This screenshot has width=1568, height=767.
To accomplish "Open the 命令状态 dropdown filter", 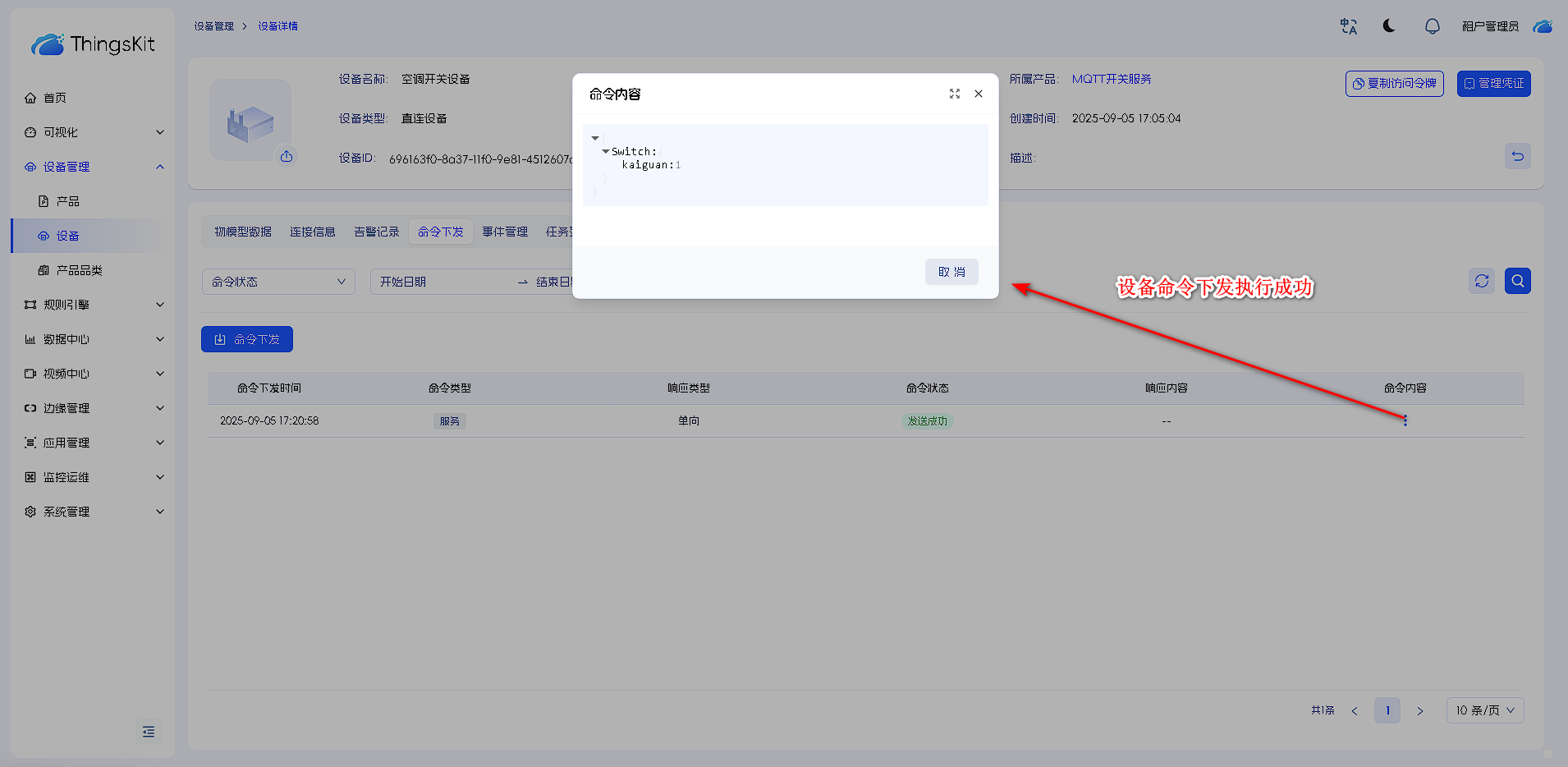I will click(x=278, y=282).
